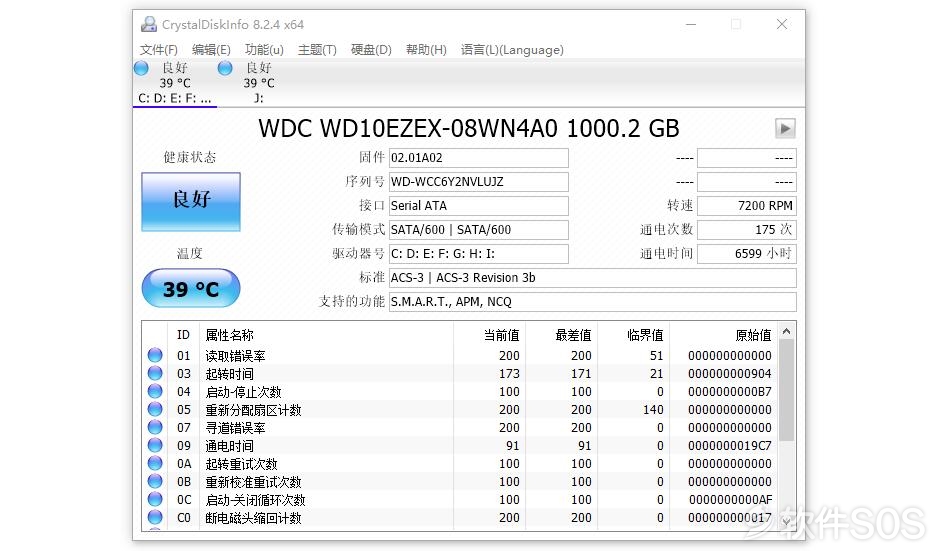Click the power-on hours field 6599 小时
The height and width of the screenshot is (551, 940).
coord(747,254)
